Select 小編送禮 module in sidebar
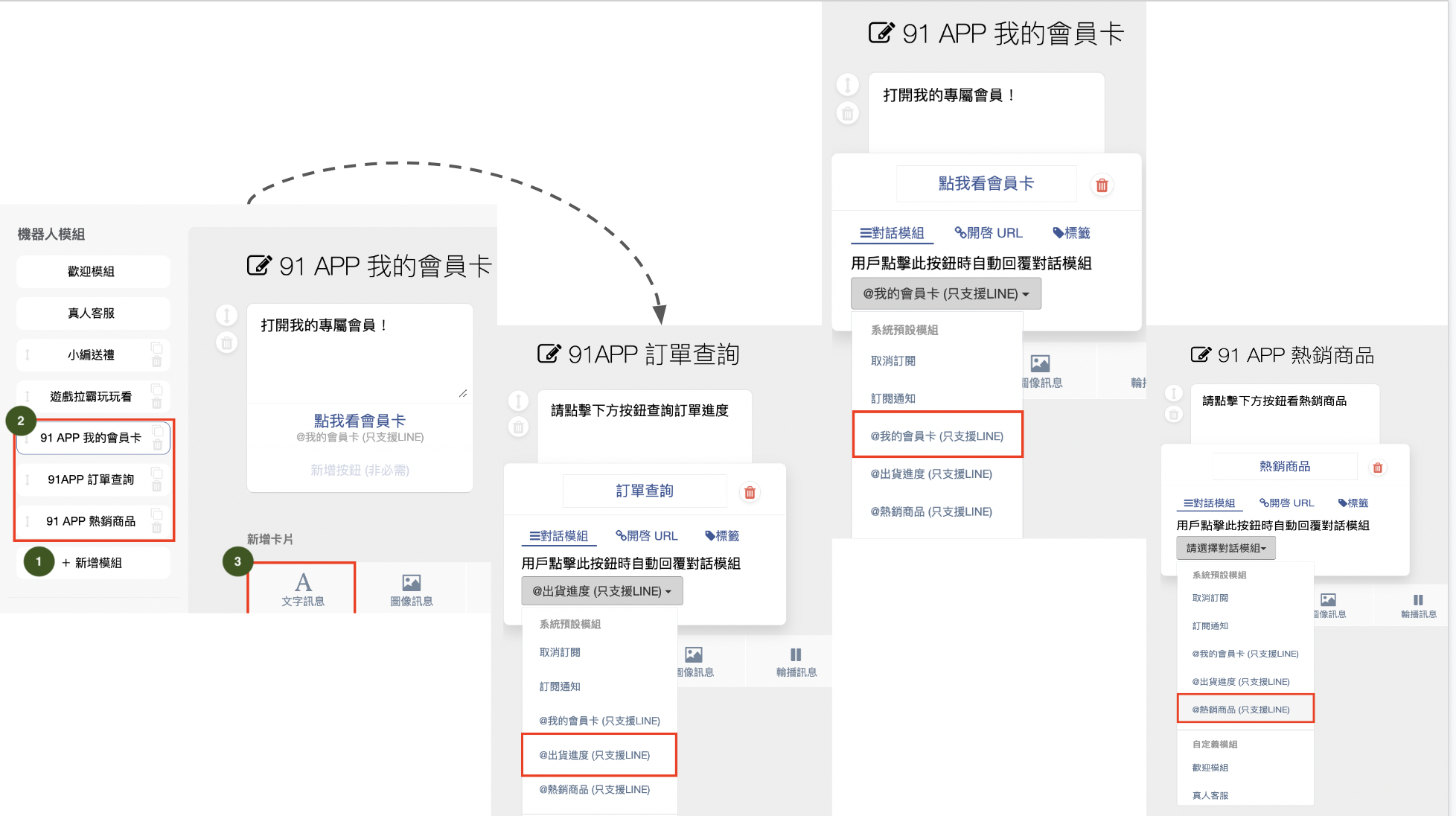 click(x=93, y=355)
